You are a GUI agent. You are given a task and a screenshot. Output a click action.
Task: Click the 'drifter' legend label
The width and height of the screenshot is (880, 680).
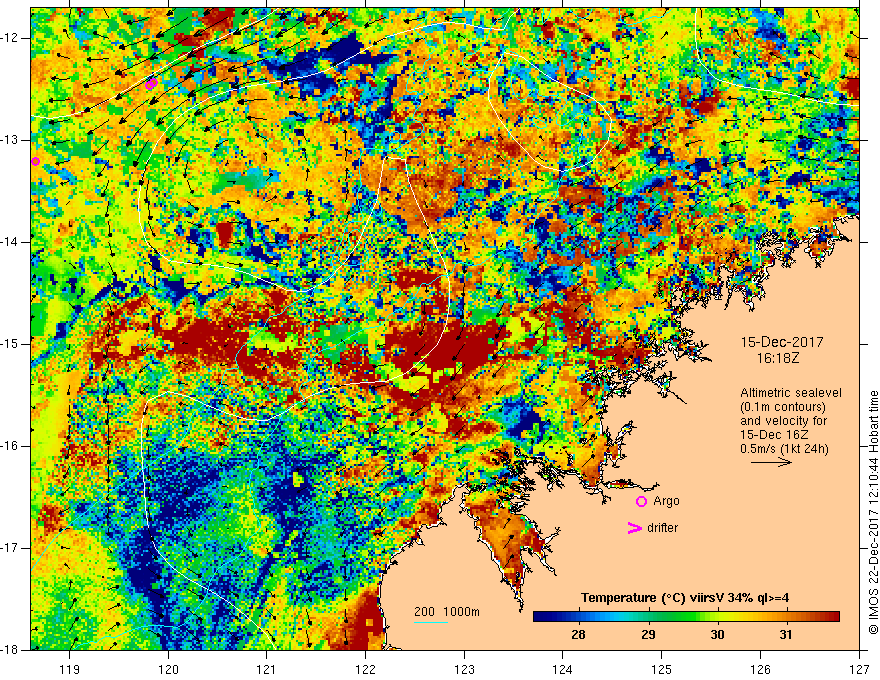(662, 528)
